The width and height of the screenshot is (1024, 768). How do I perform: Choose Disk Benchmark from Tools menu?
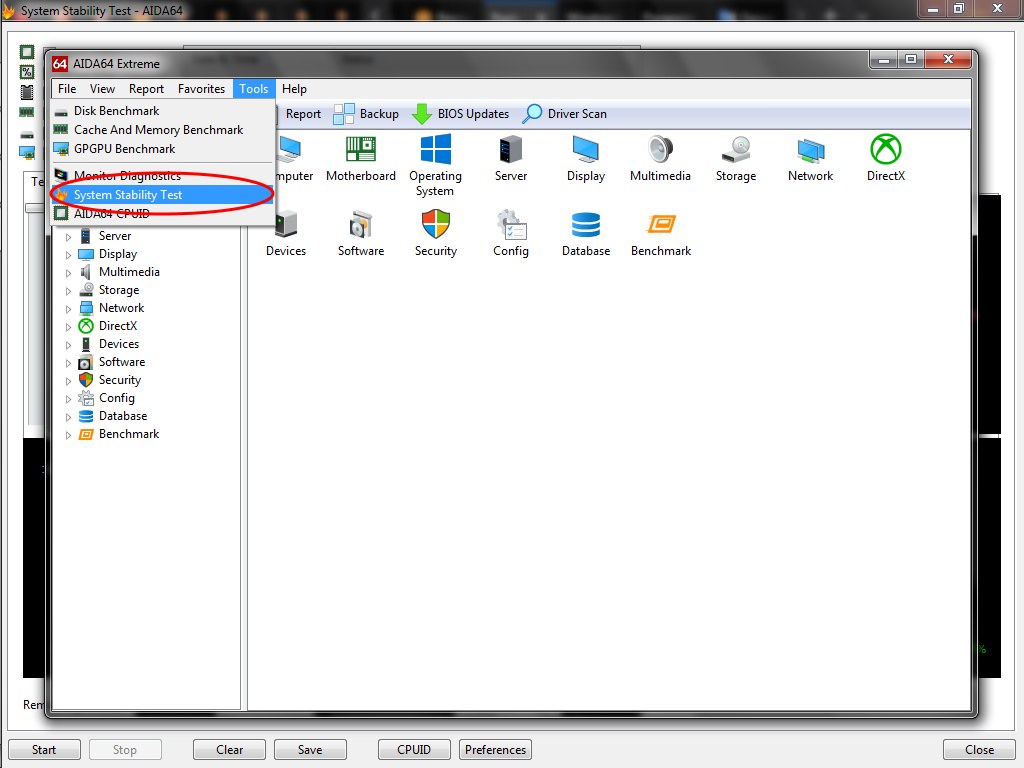pos(162,111)
